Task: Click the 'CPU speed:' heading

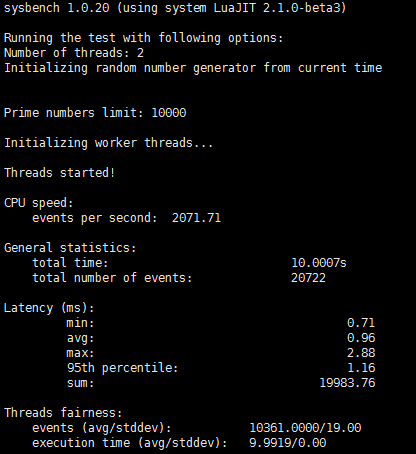Action: (x=38, y=203)
